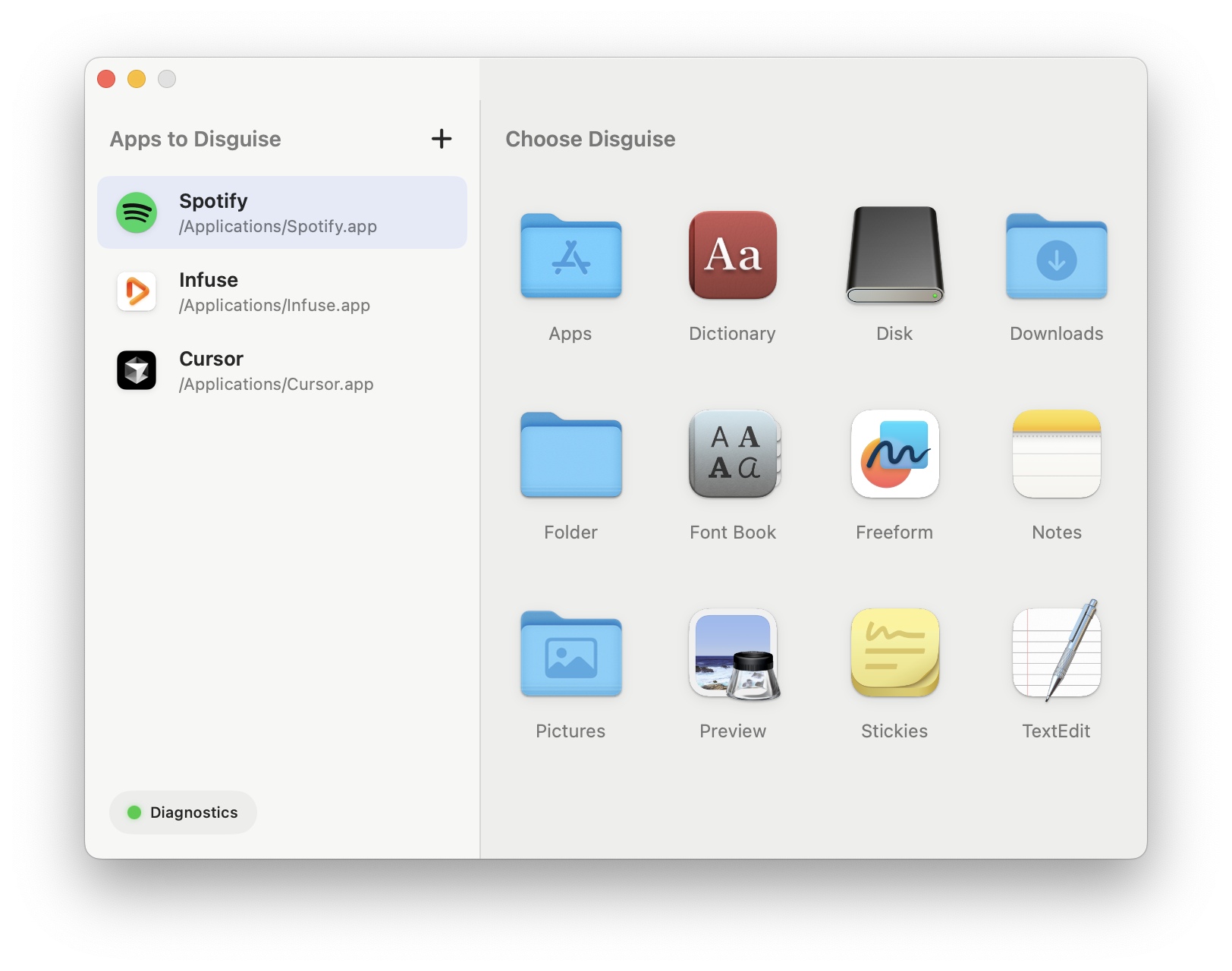Viewport: 1232px width, 971px height.
Task: Choose the Preview disguise icon
Action: (x=734, y=654)
